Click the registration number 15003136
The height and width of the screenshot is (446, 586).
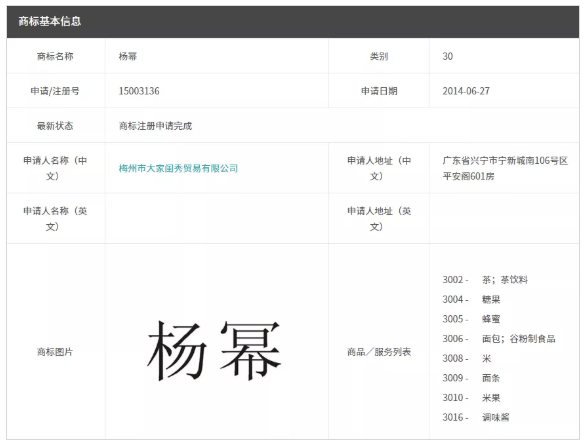tap(139, 91)
